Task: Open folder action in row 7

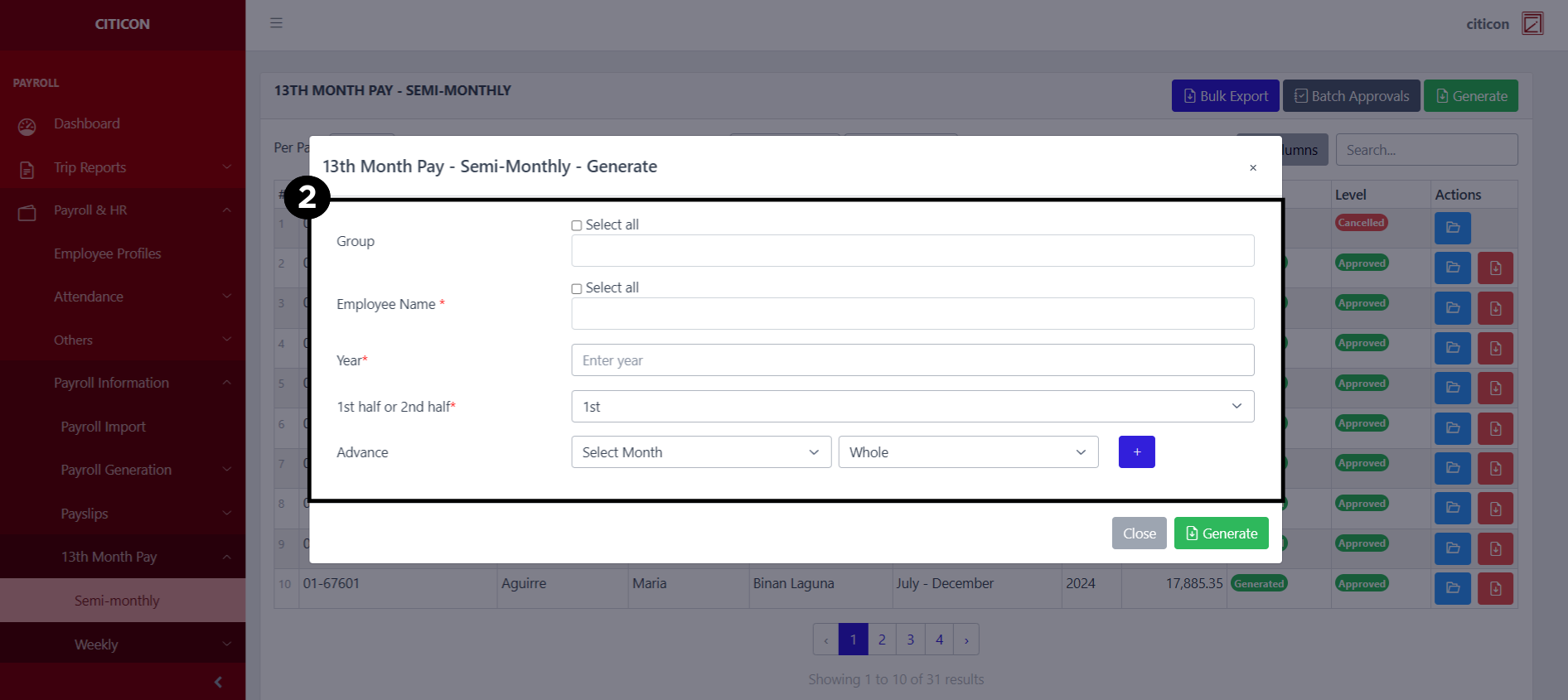Action: coord(1453,468)
